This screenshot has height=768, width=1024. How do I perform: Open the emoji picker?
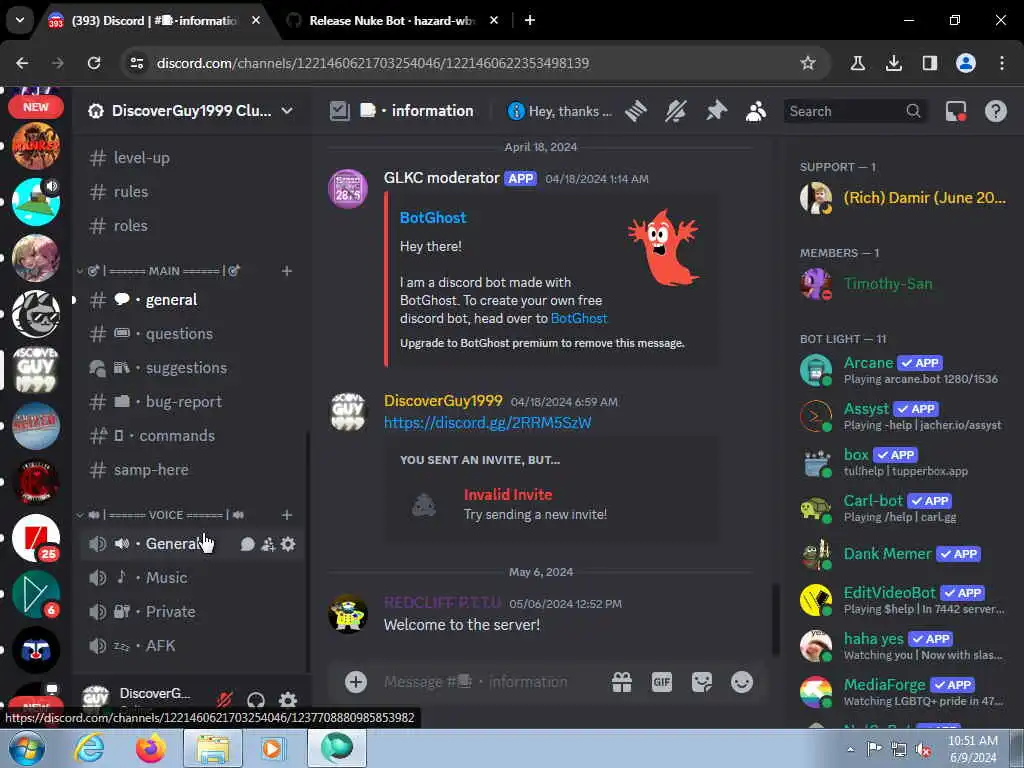click(x=742, y=682)
